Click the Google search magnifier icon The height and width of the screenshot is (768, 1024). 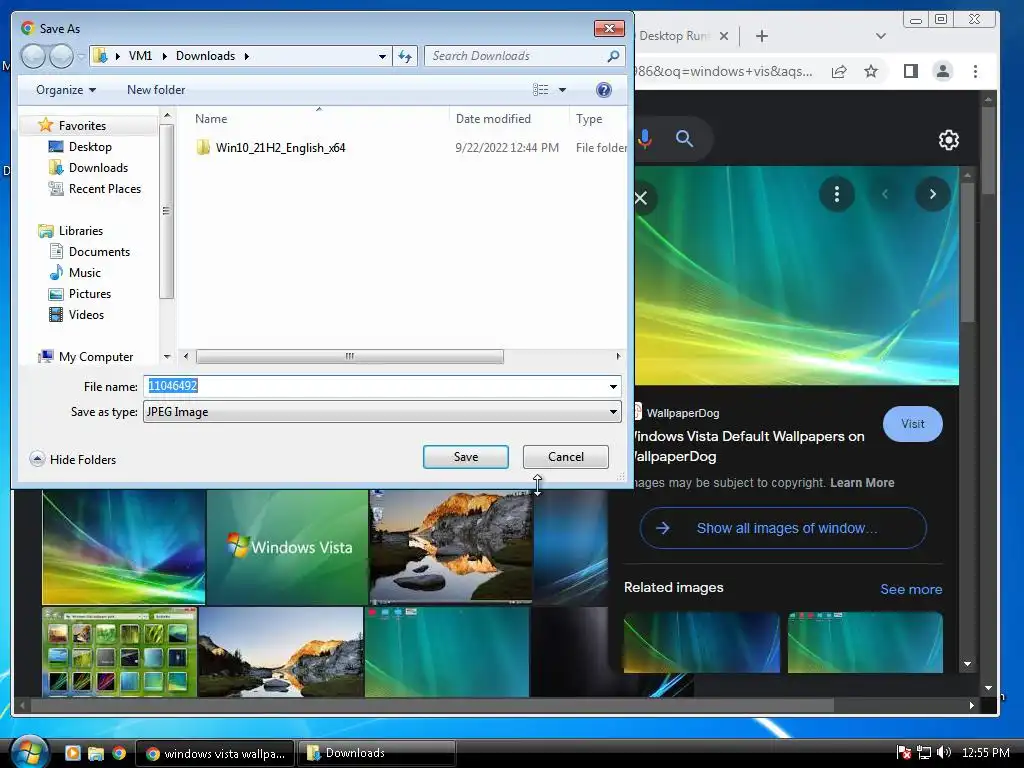684,138
